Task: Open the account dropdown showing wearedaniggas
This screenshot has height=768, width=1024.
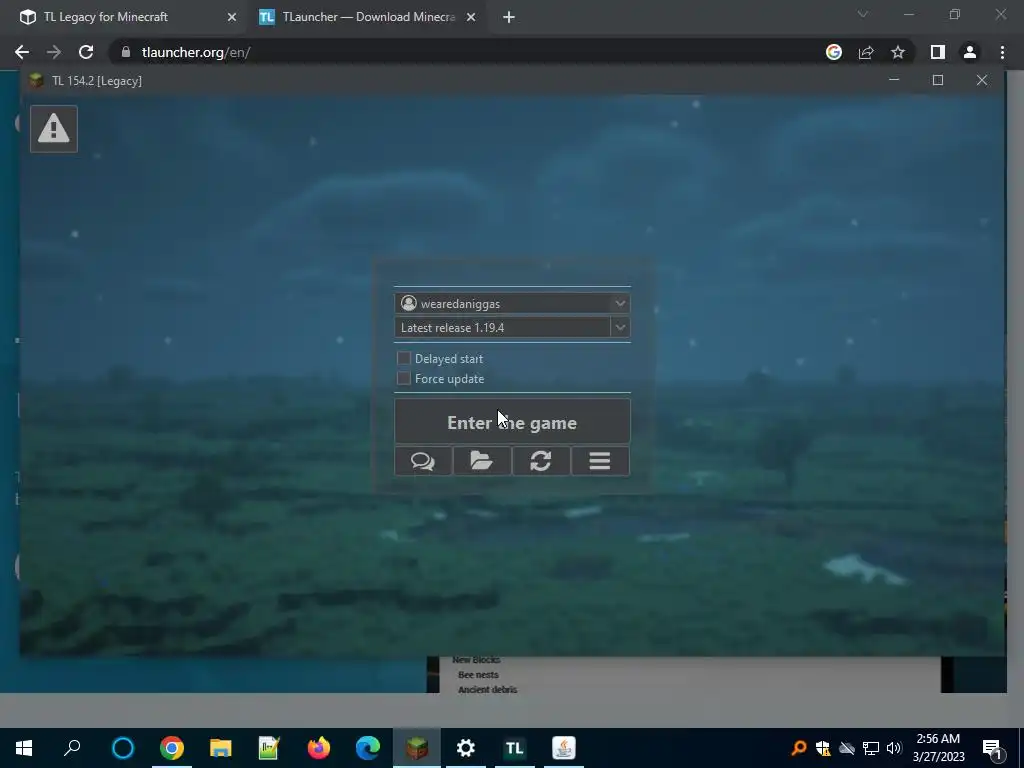Action: pyautogui.click(x=512, y=303)
